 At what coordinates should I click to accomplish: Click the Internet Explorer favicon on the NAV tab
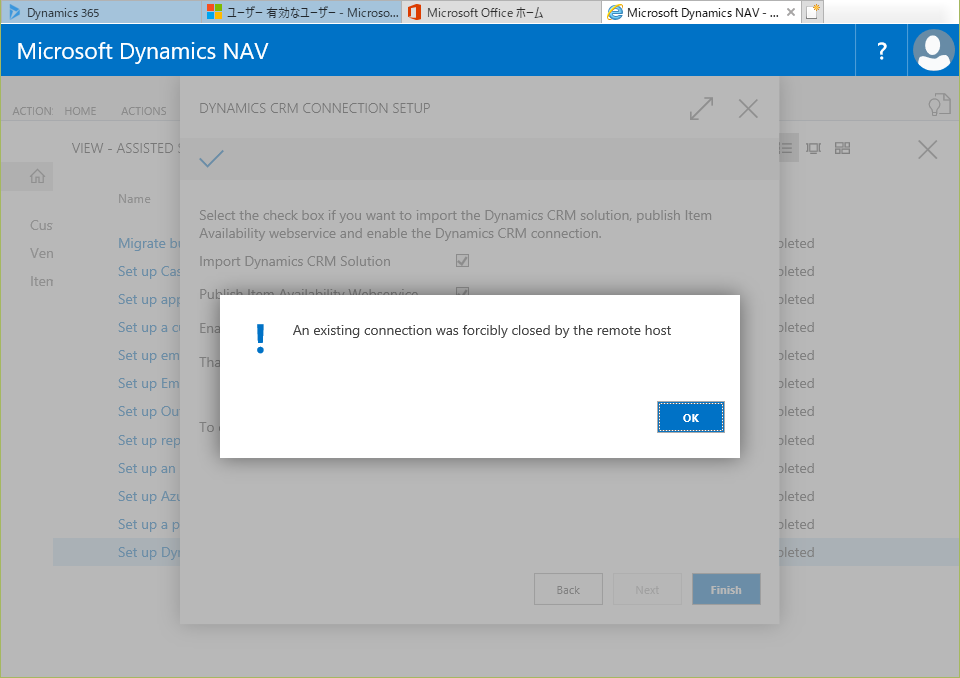click(x=615, y=12)
